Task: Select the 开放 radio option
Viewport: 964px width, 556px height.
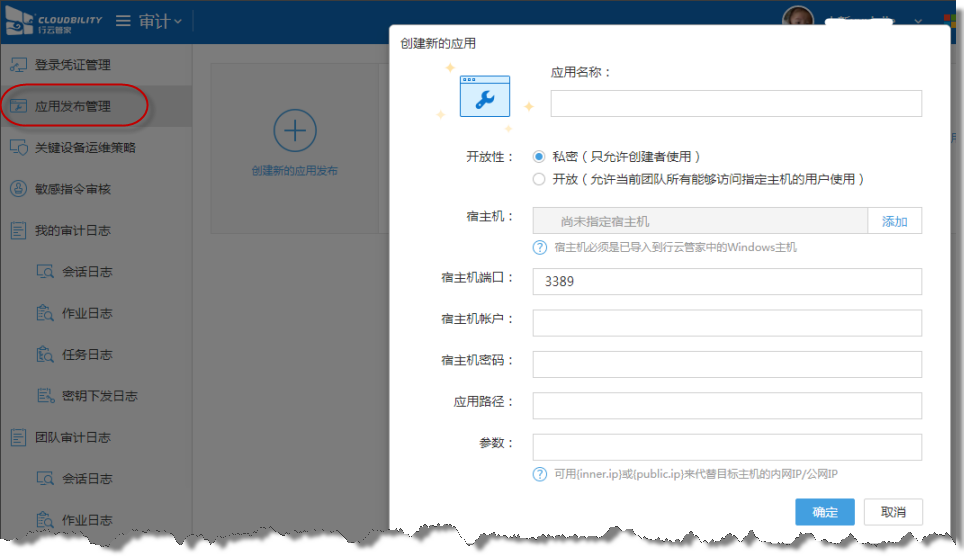Action: (x=539, y=179)
